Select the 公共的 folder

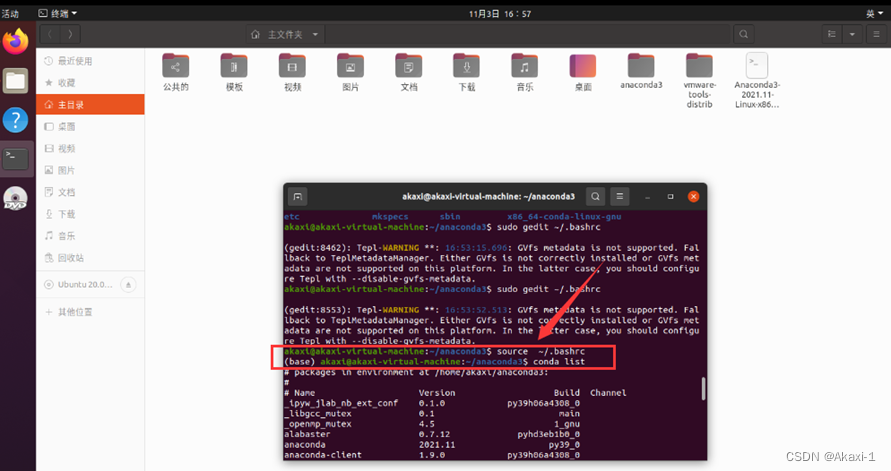click(x=176, y=72)
